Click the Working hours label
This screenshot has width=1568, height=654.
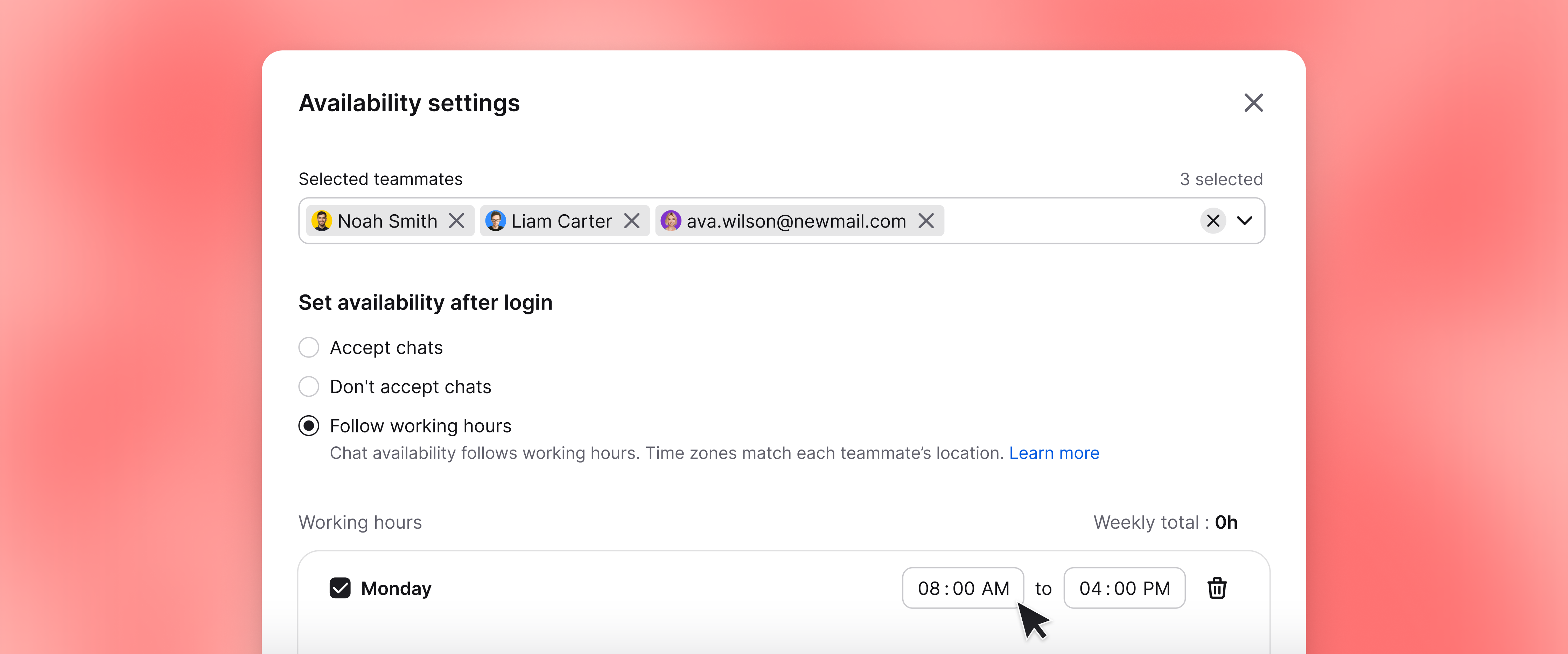pos(360,522)
